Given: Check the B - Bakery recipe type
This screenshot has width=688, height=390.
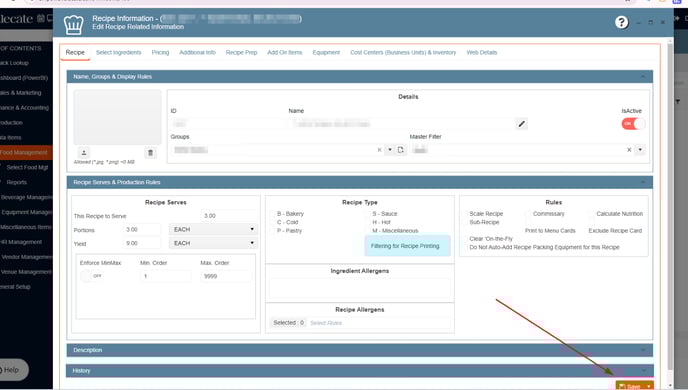Looking at the screenshot, I should [272, 214].
